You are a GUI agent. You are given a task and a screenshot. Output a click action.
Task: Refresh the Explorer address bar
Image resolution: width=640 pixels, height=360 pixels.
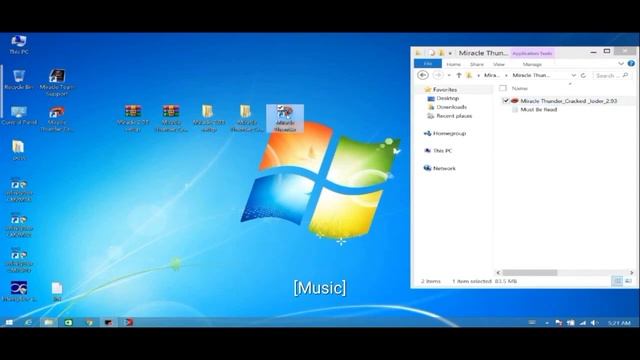coord(583,75)
